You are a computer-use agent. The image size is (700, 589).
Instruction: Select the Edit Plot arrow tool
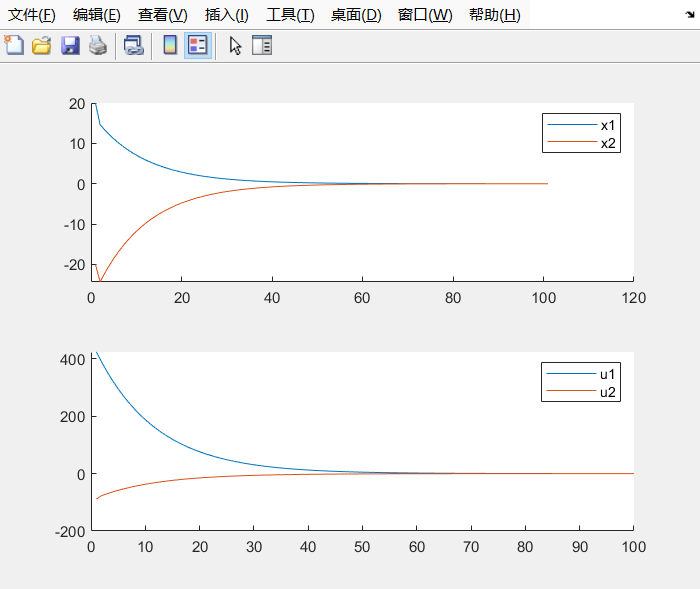[235, 45]
